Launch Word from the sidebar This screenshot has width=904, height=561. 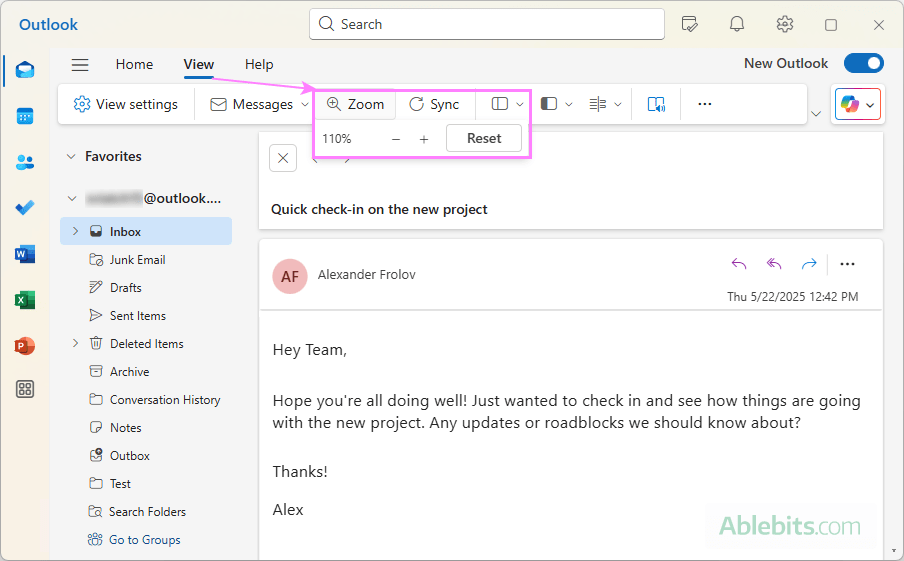(25, 254)
